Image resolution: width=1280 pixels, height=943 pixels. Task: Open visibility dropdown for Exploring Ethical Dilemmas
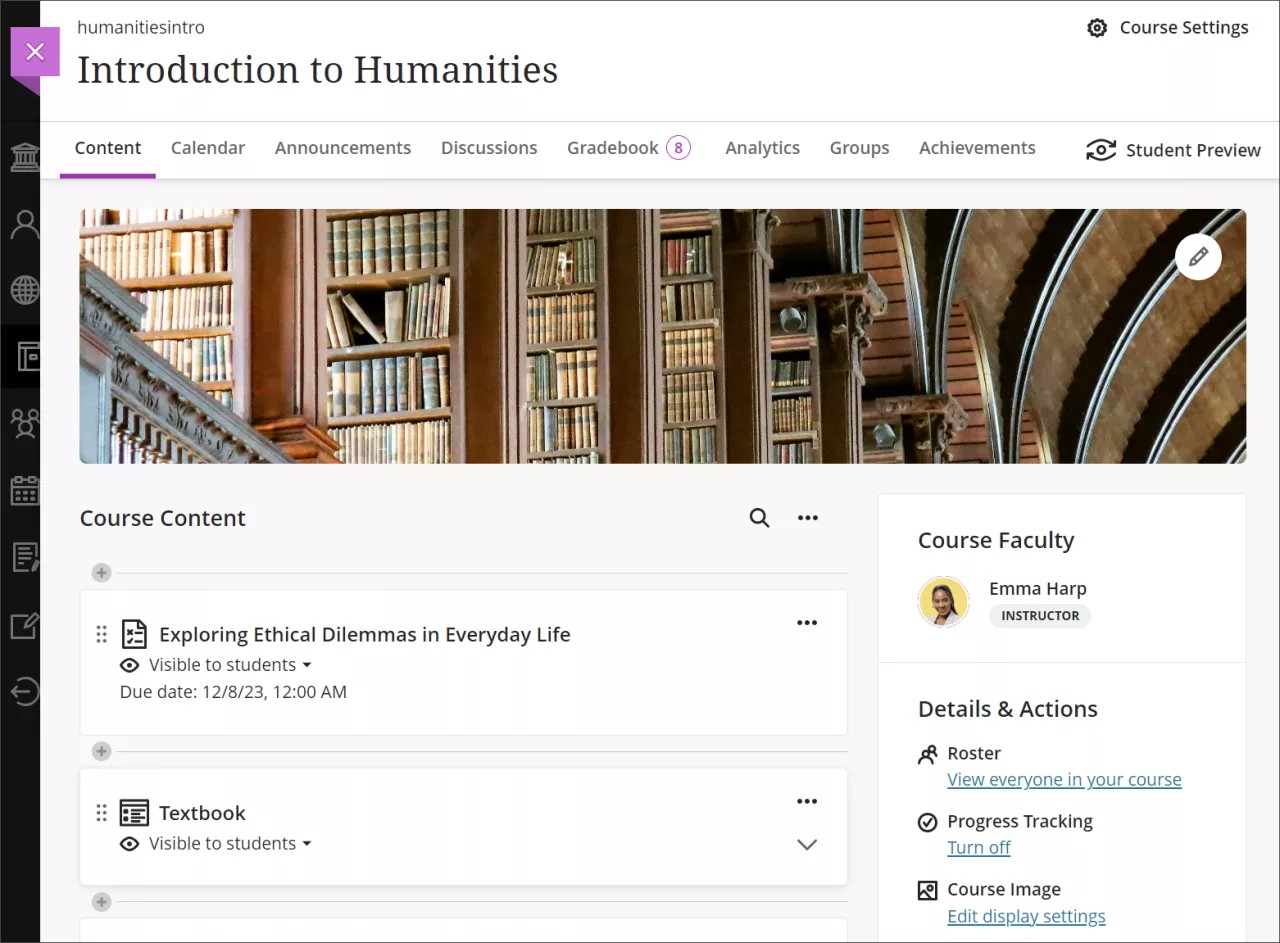click(308, 664)
